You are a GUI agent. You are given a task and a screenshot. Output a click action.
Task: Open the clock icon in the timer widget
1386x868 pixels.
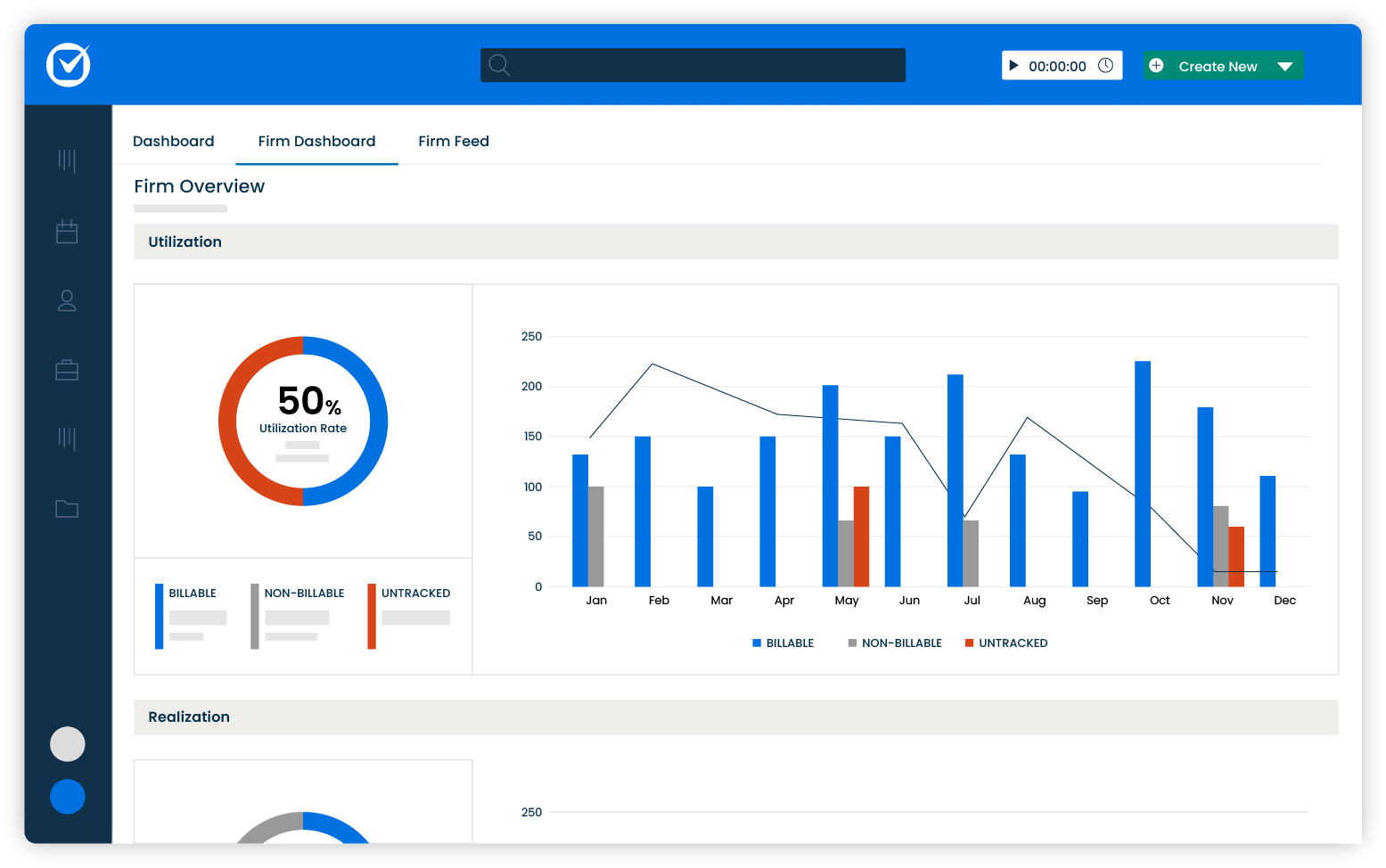click(1106, 64)
